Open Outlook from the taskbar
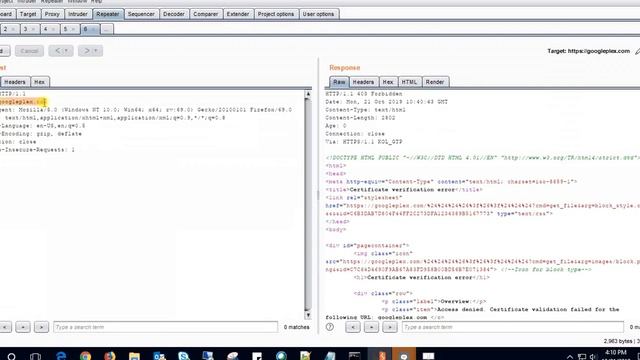 pyautogui.click(x=159, y=356)
